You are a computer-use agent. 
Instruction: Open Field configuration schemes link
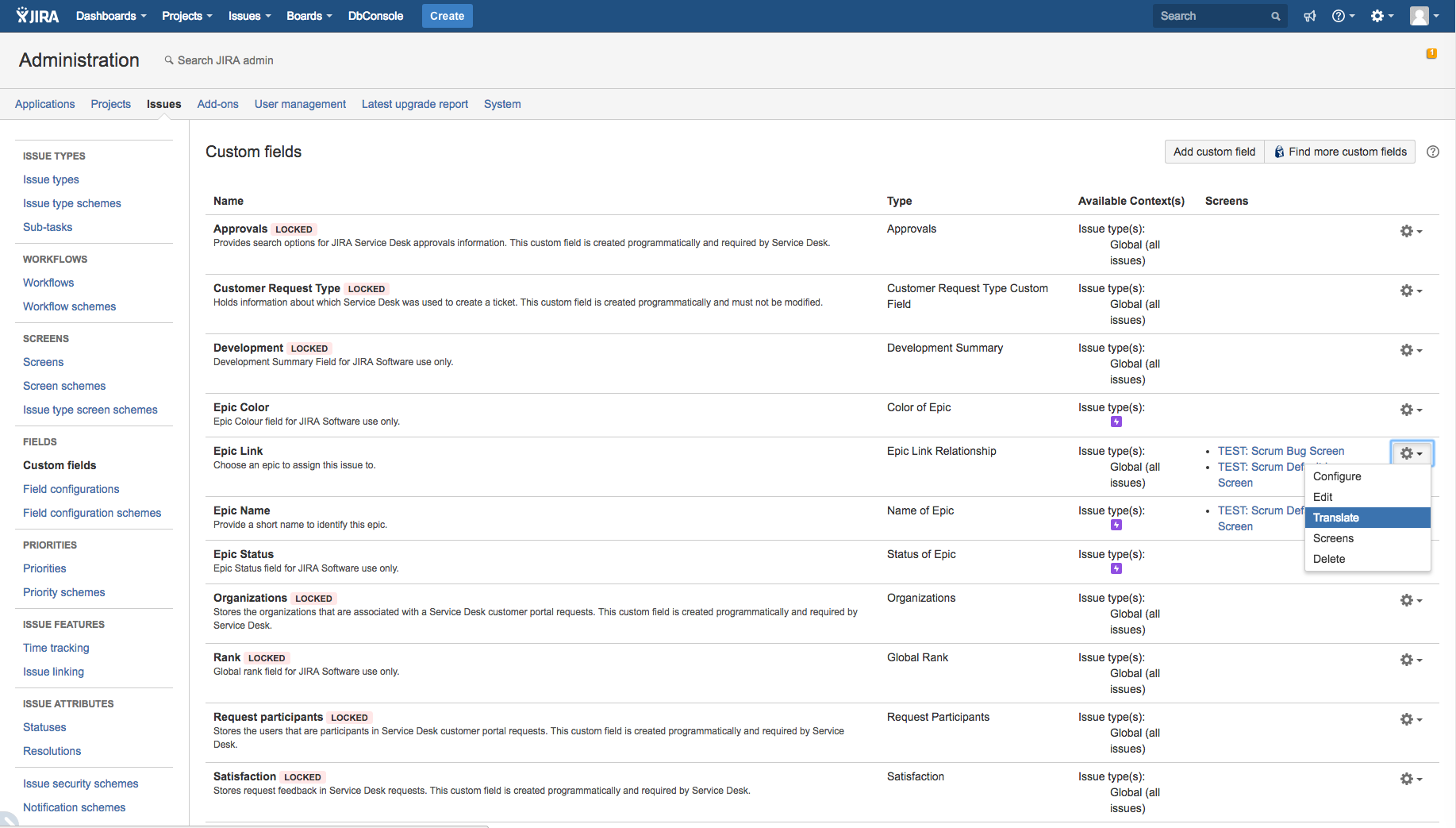click(x=92, y=513)
